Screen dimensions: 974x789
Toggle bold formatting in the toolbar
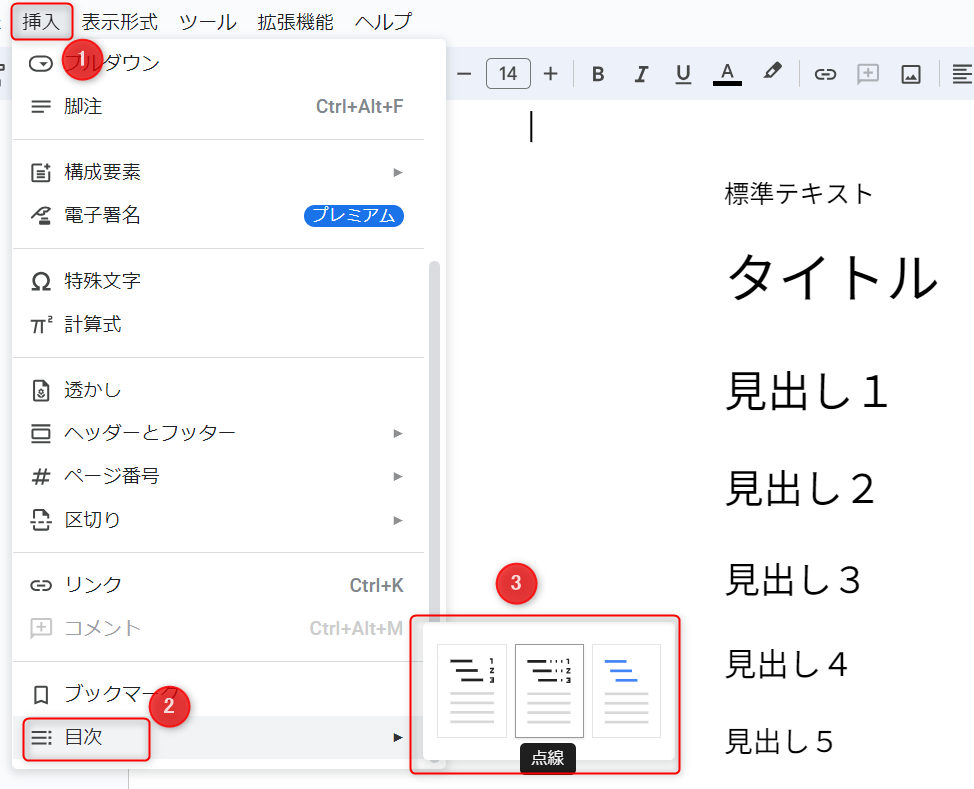[597, 73]
